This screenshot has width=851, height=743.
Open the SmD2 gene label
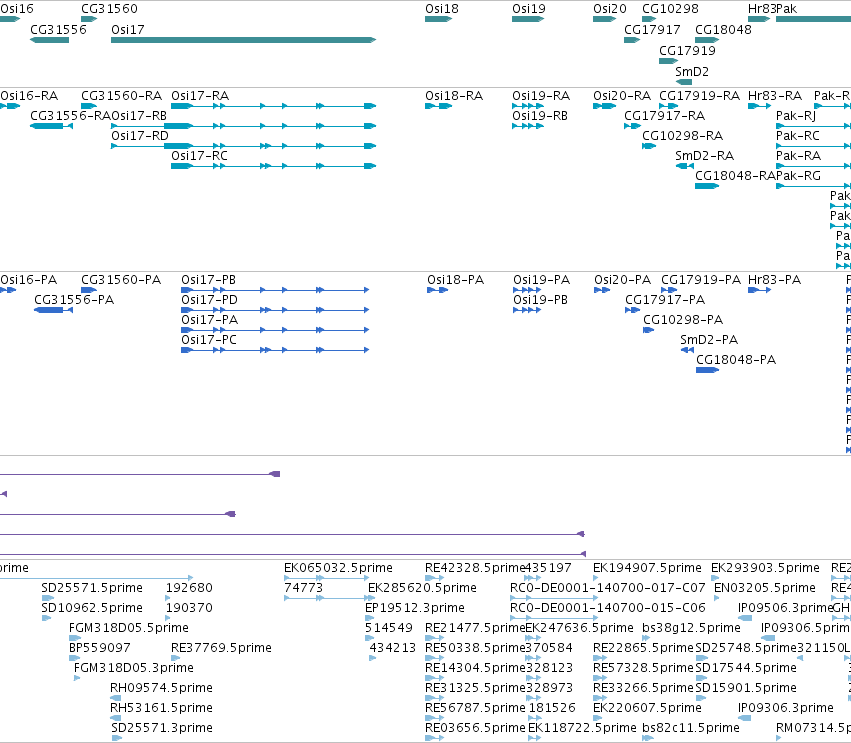[x=691, y=72]
